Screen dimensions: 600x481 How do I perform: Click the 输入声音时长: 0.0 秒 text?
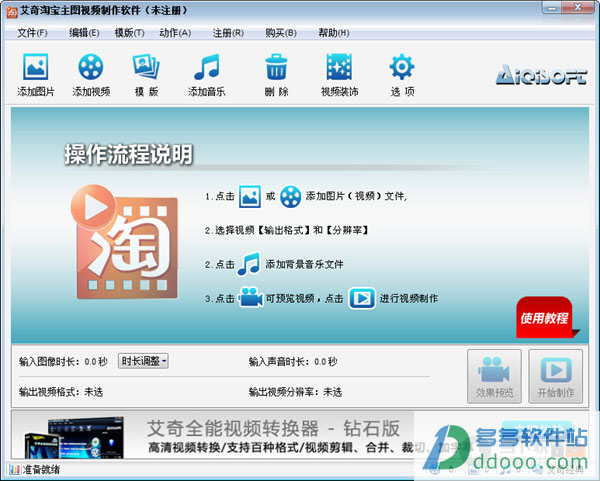[293, 362]
